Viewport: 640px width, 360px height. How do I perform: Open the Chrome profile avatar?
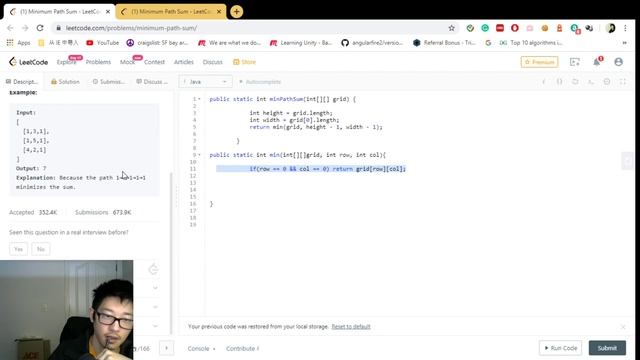tap(611, 28)
